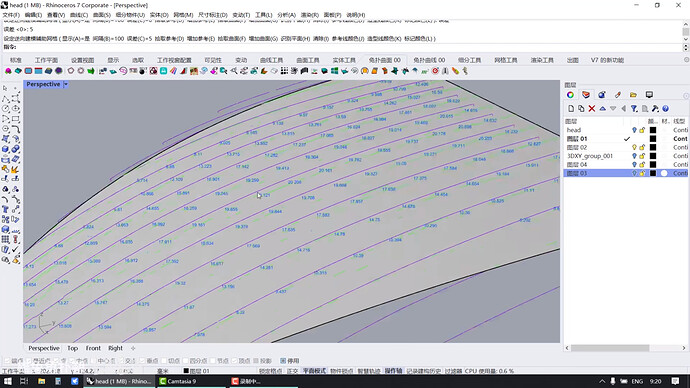This screenshot has height=388, width=690.
Task: Switch to the Front viewport tab
Action: coord(93,348)
